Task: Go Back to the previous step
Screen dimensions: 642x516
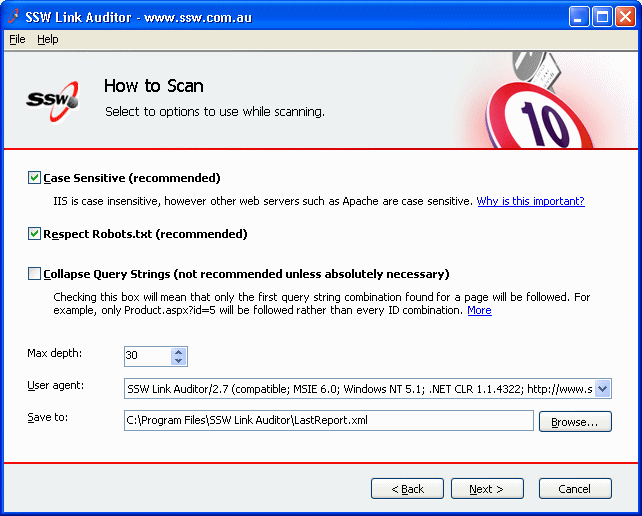Action: [407, 489]
